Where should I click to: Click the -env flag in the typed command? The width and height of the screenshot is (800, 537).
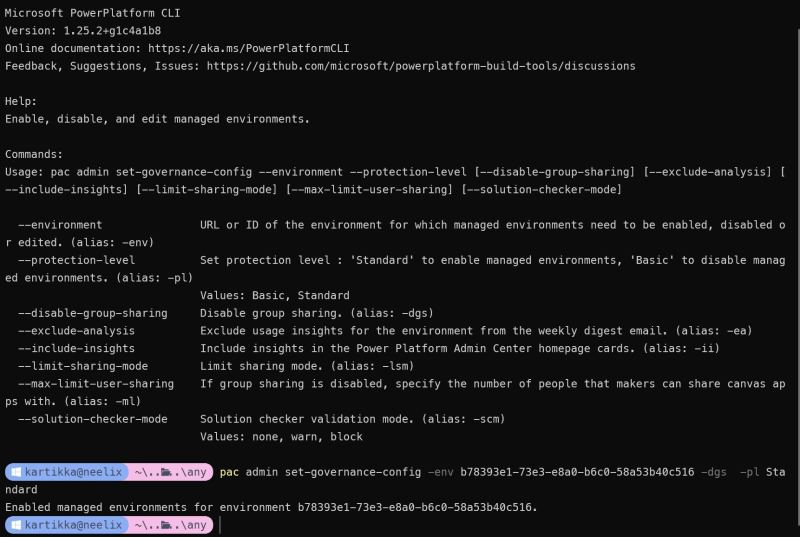coord(440,472)
